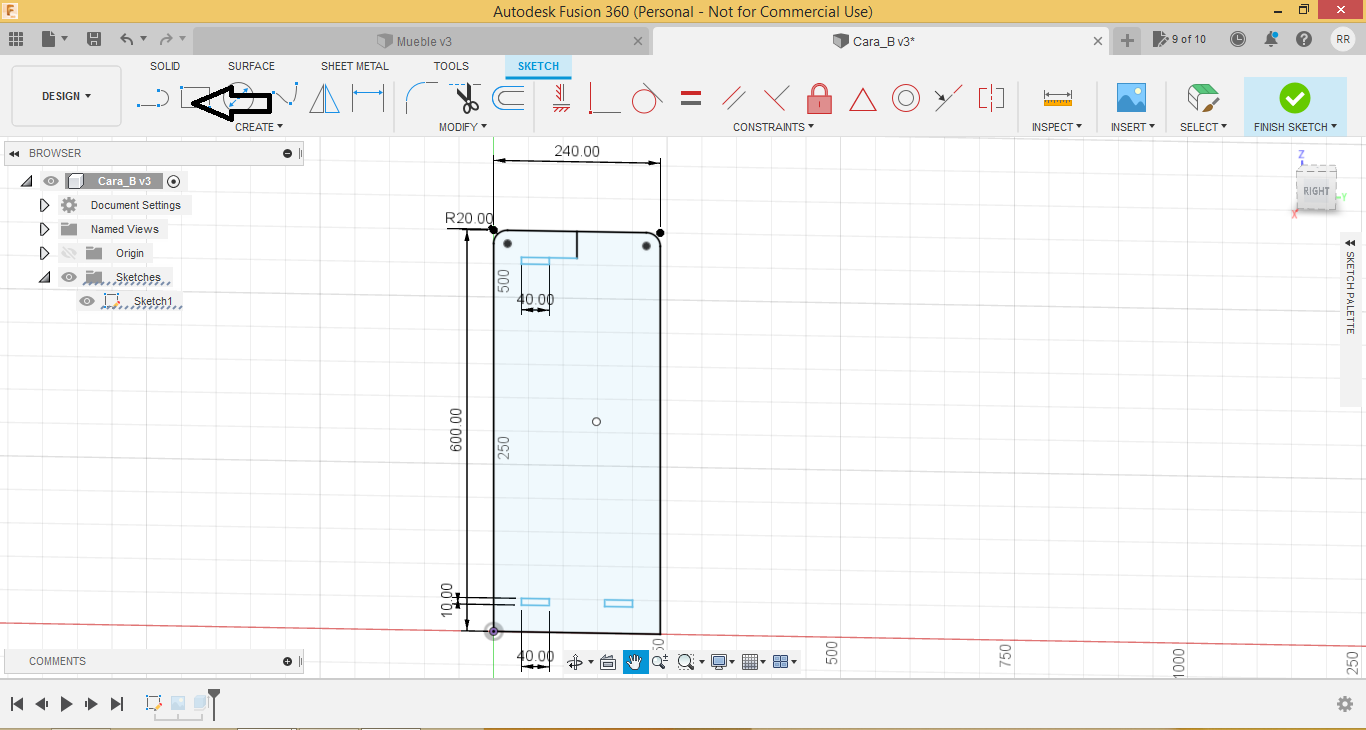Activate the Look At tool

(607, 662)
